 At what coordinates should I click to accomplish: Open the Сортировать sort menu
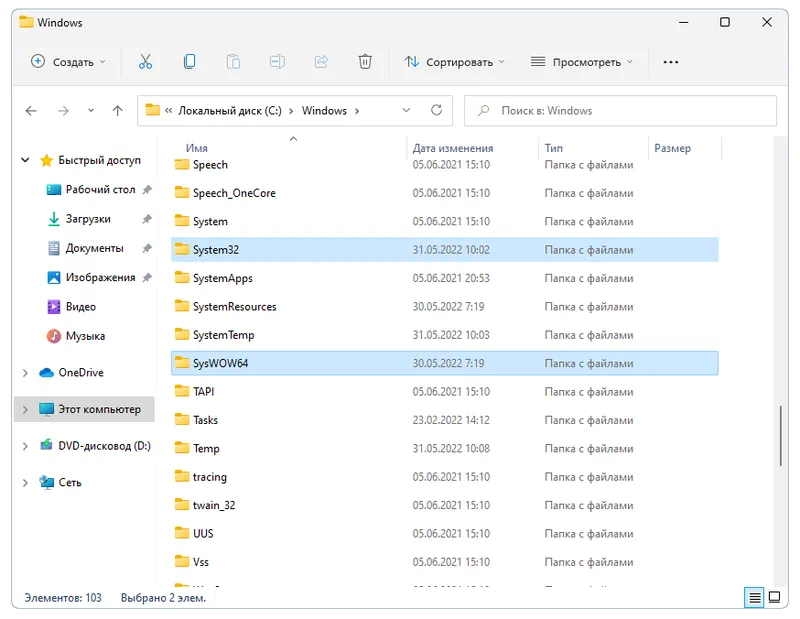pos(454,62)
